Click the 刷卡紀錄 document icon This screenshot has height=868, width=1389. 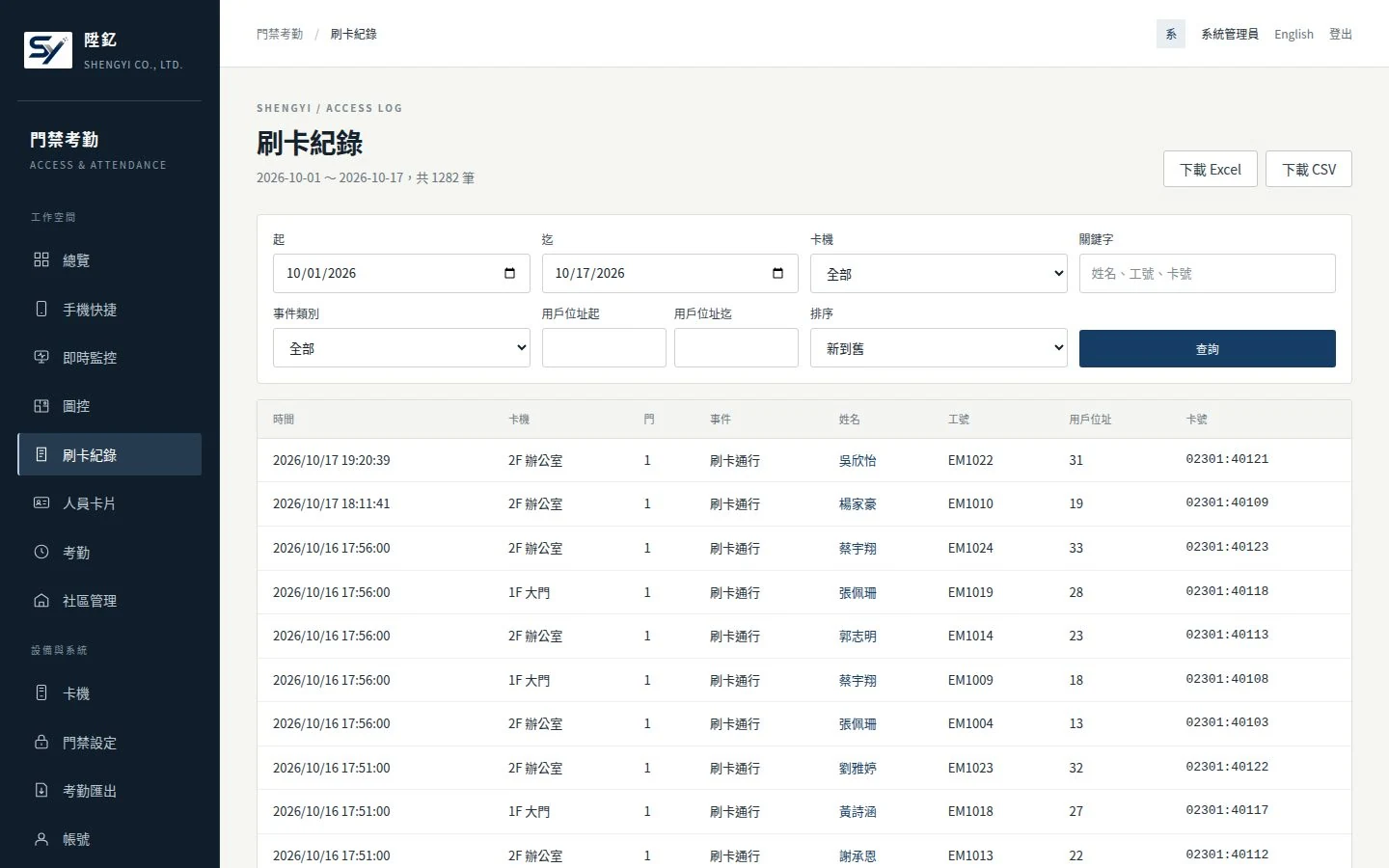pos(41,454)
